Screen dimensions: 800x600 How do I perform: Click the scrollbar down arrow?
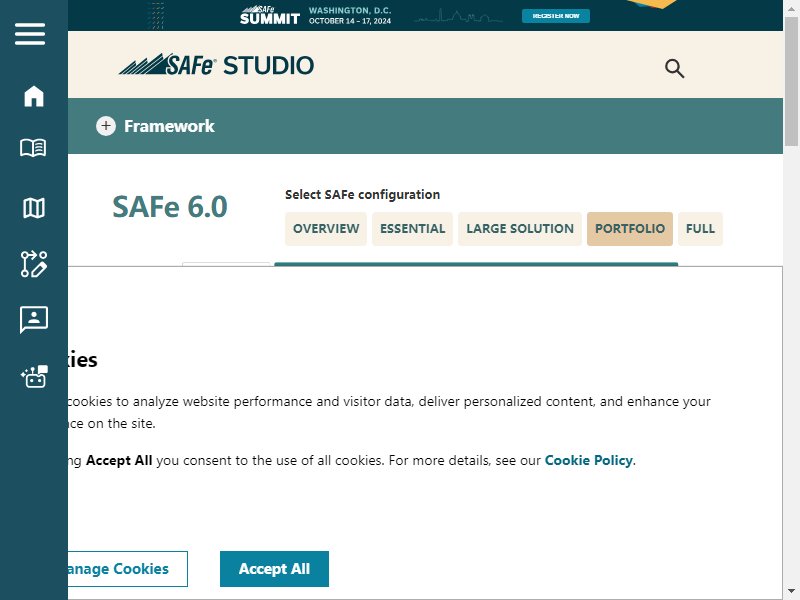[x=791, y=592]
